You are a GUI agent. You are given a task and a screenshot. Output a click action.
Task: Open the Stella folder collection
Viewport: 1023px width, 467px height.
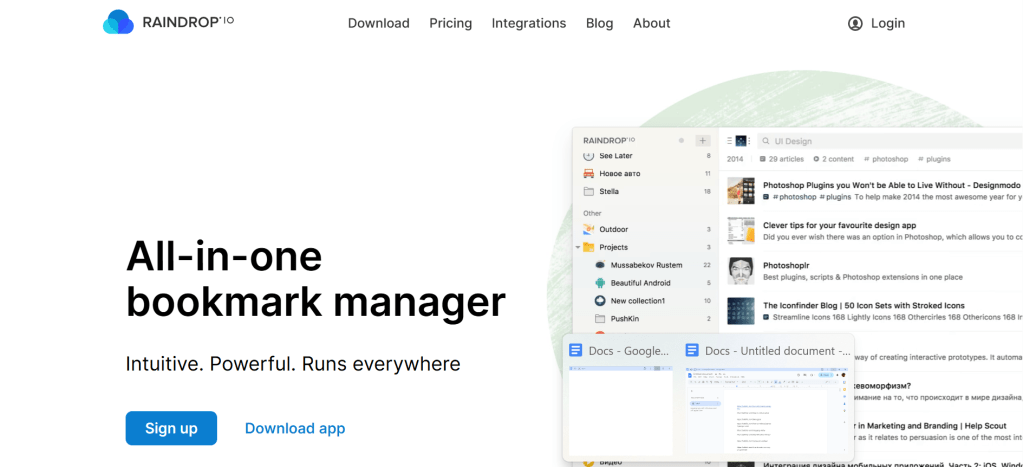tap(608, 191)
